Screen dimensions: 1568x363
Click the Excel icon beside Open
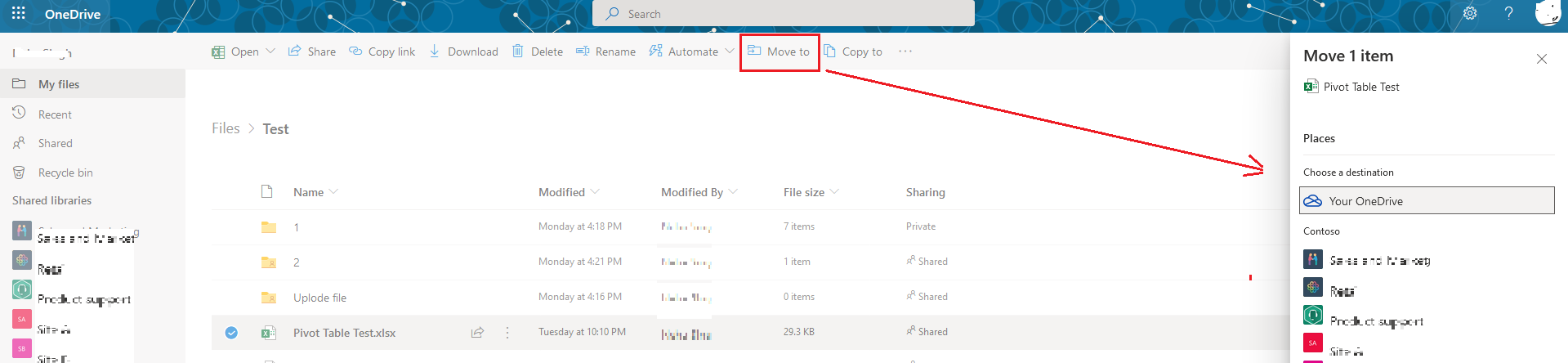click(x=218, y=52)
